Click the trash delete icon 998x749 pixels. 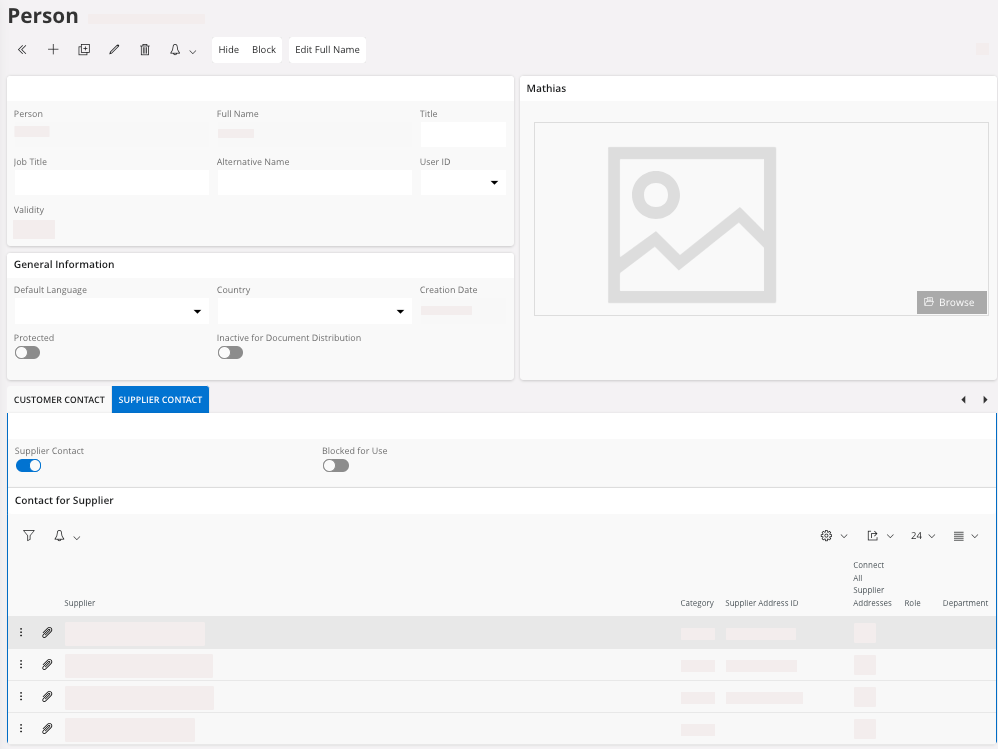click(145, 50)
